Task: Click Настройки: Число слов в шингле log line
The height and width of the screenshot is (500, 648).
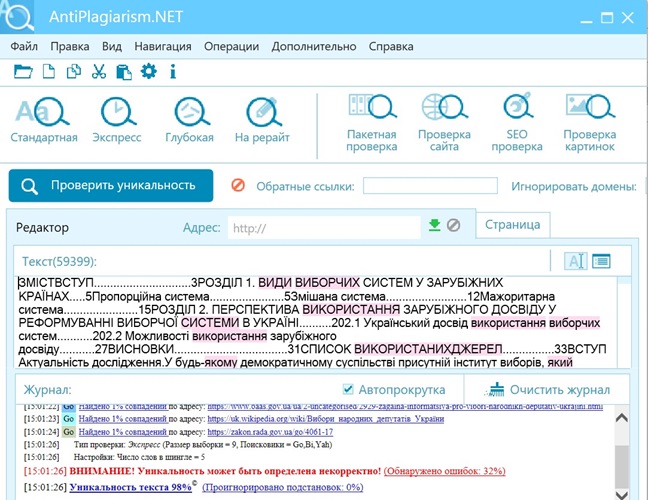Action: click(x=139, y=457)
